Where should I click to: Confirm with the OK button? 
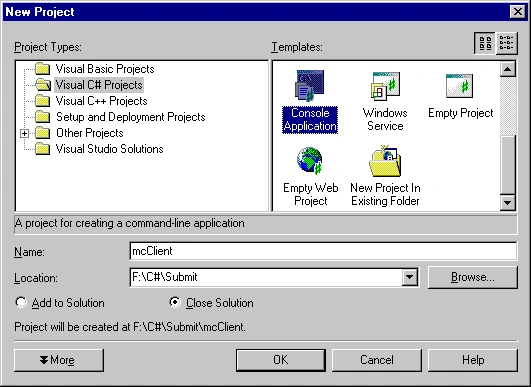click(x=281, y=360)
